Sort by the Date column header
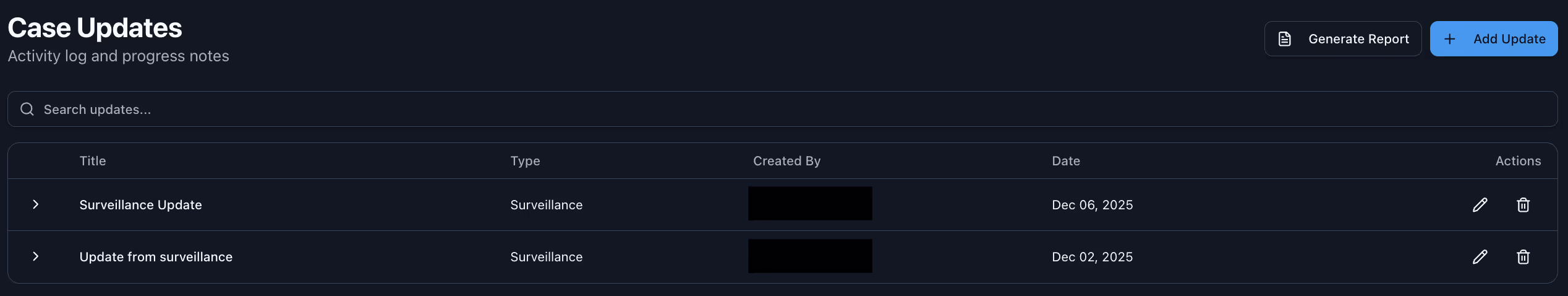1568x296 pixels. 1066,161
